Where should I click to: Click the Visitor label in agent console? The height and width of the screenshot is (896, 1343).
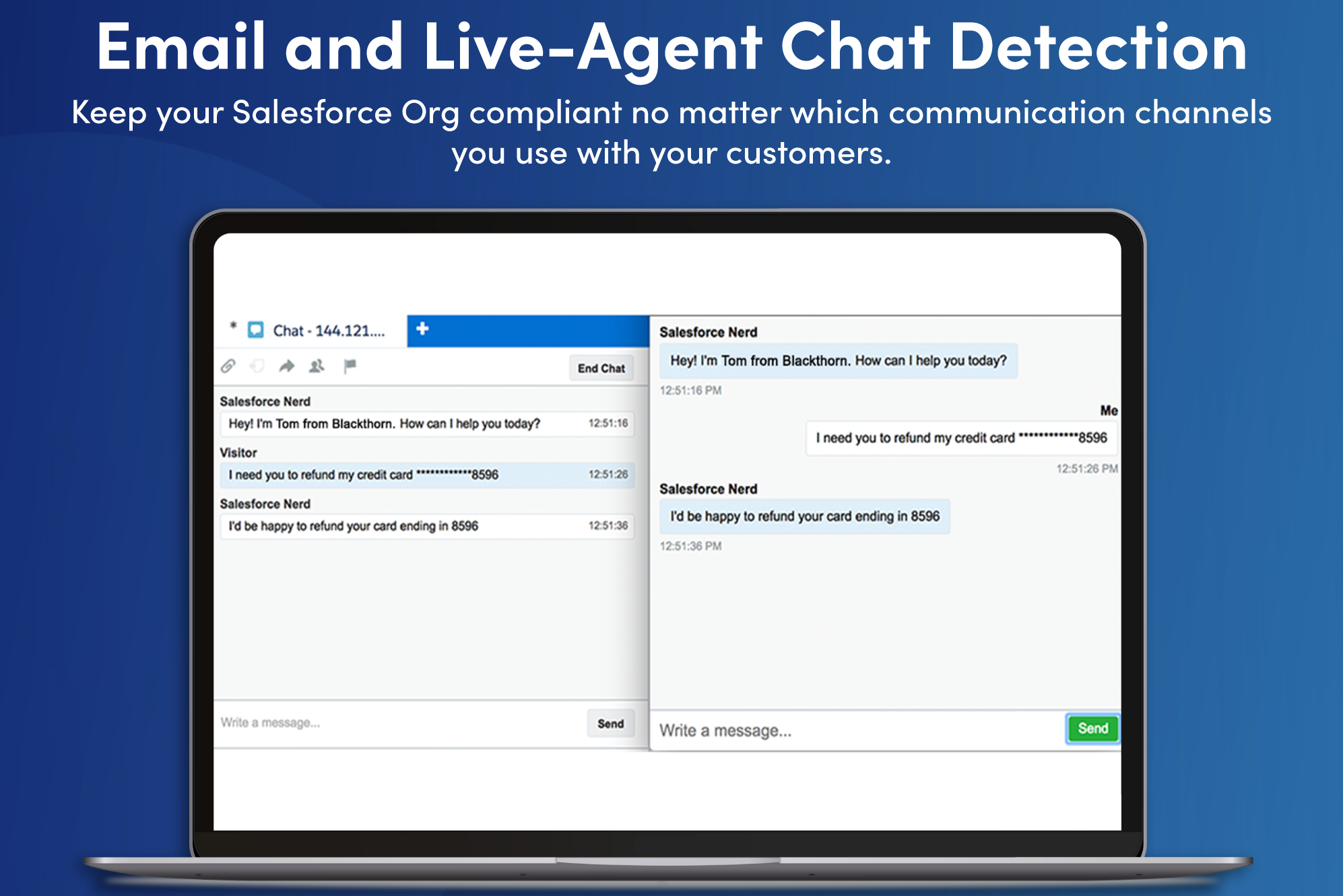pyautogui.click(x=238, y=453)
